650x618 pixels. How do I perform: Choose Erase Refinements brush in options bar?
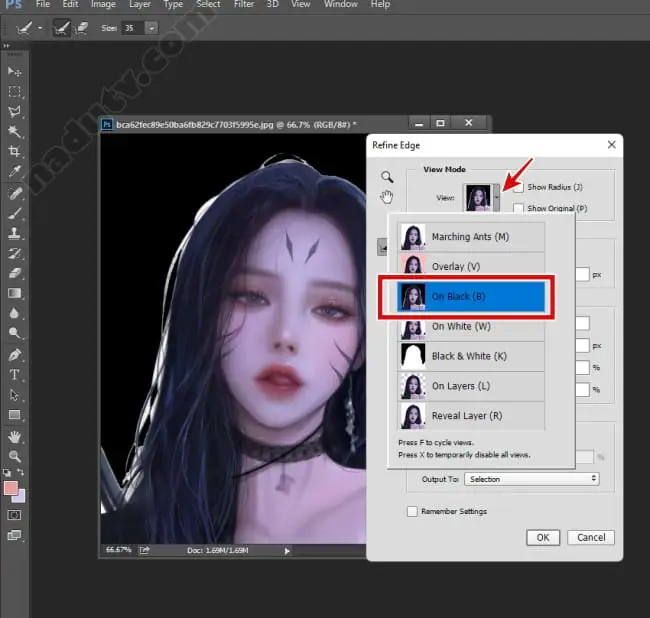tap(82, 28)
